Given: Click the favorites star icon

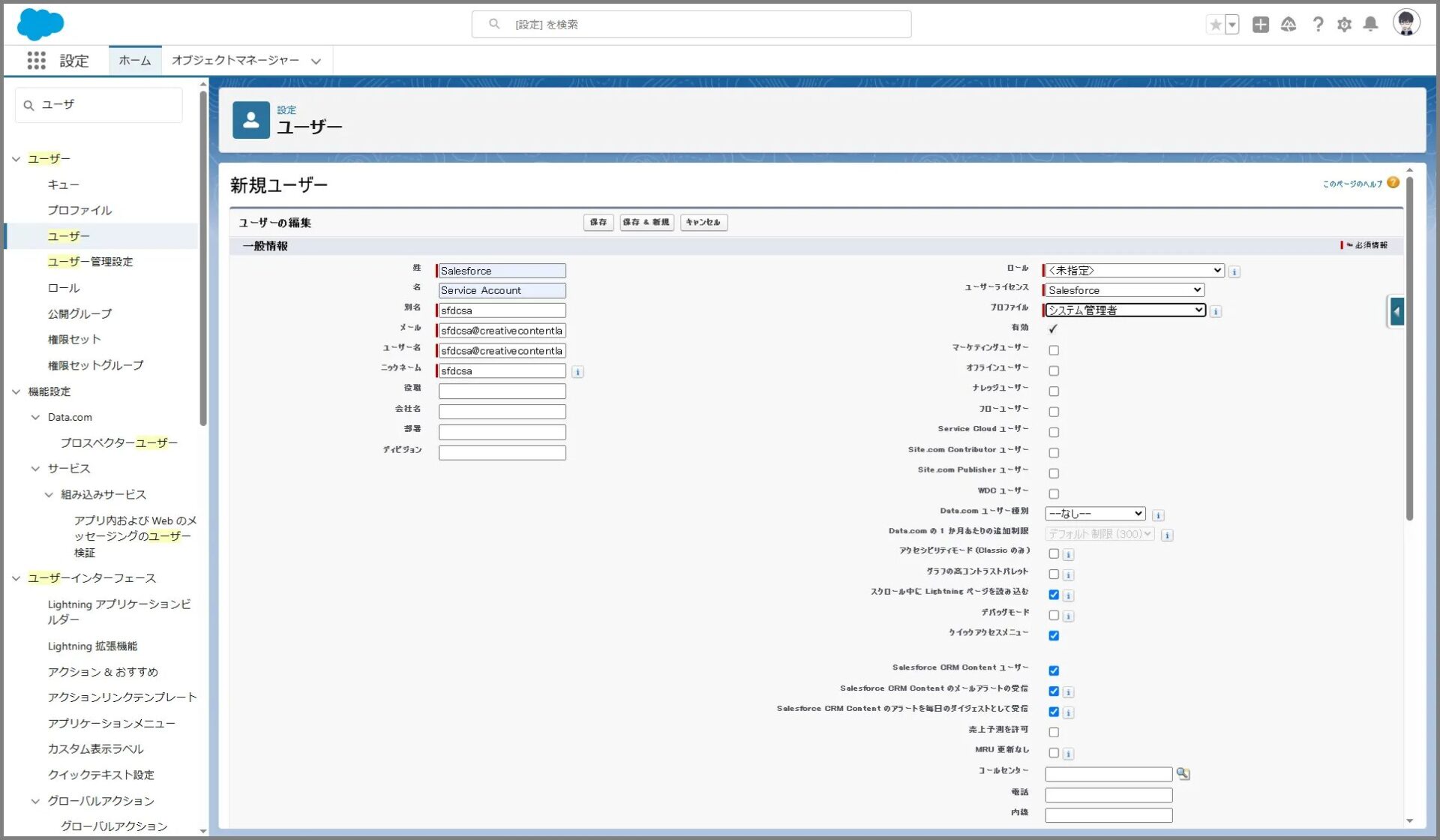Looking at the screenshot, I should click(x=1215, y=25).
